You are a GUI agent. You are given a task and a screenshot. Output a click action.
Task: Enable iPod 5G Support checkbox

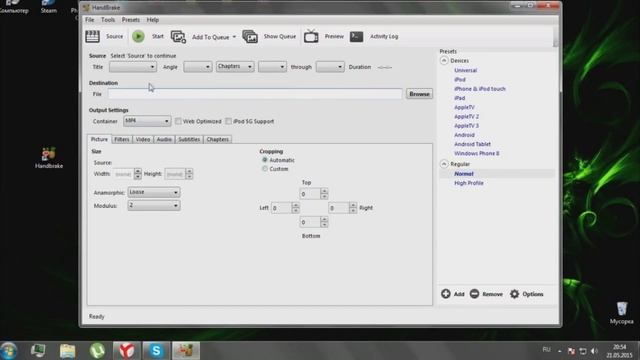coord(229,121)
